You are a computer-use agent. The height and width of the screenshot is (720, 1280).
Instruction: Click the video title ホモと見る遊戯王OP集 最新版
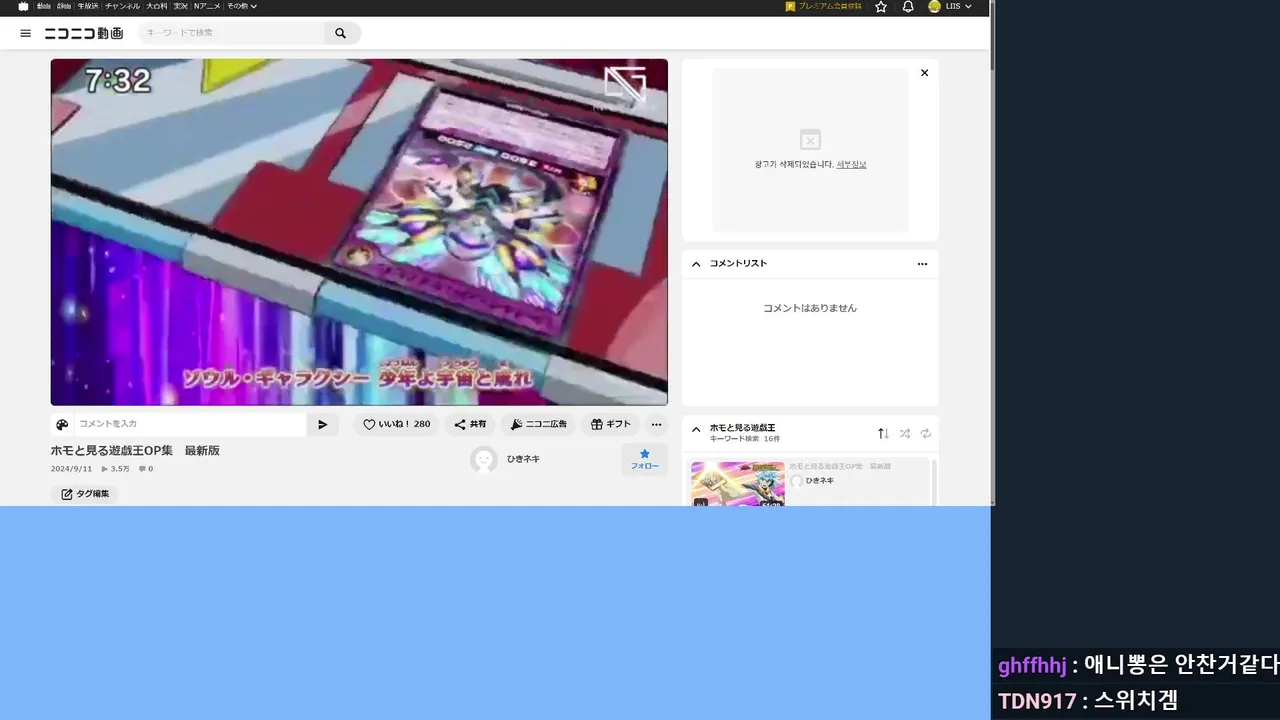point(135,451)
